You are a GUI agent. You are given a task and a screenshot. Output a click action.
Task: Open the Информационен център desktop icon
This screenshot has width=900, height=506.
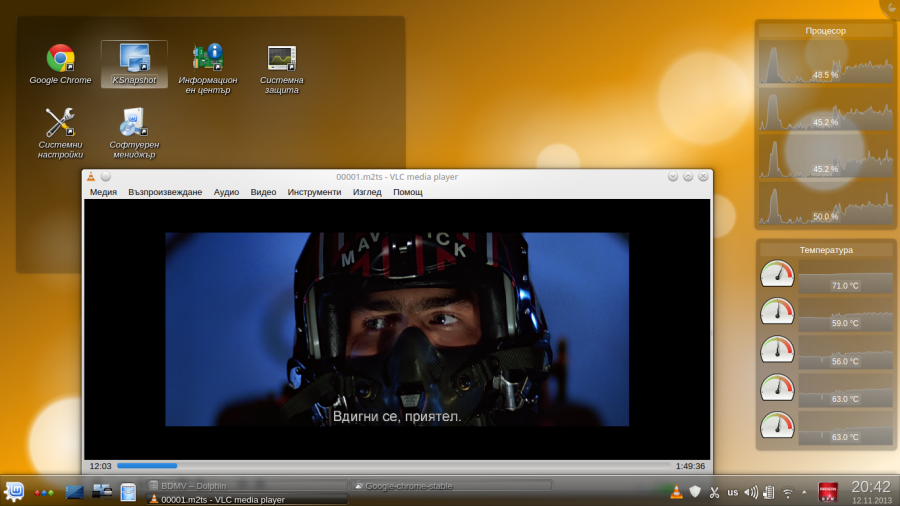click(x=208, y=59)
